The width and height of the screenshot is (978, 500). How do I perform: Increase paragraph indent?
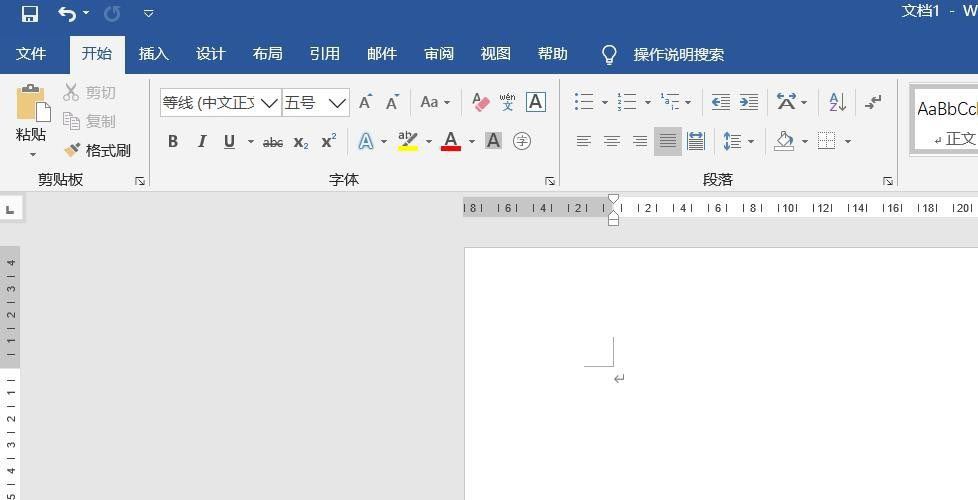[x=748, y=102]
